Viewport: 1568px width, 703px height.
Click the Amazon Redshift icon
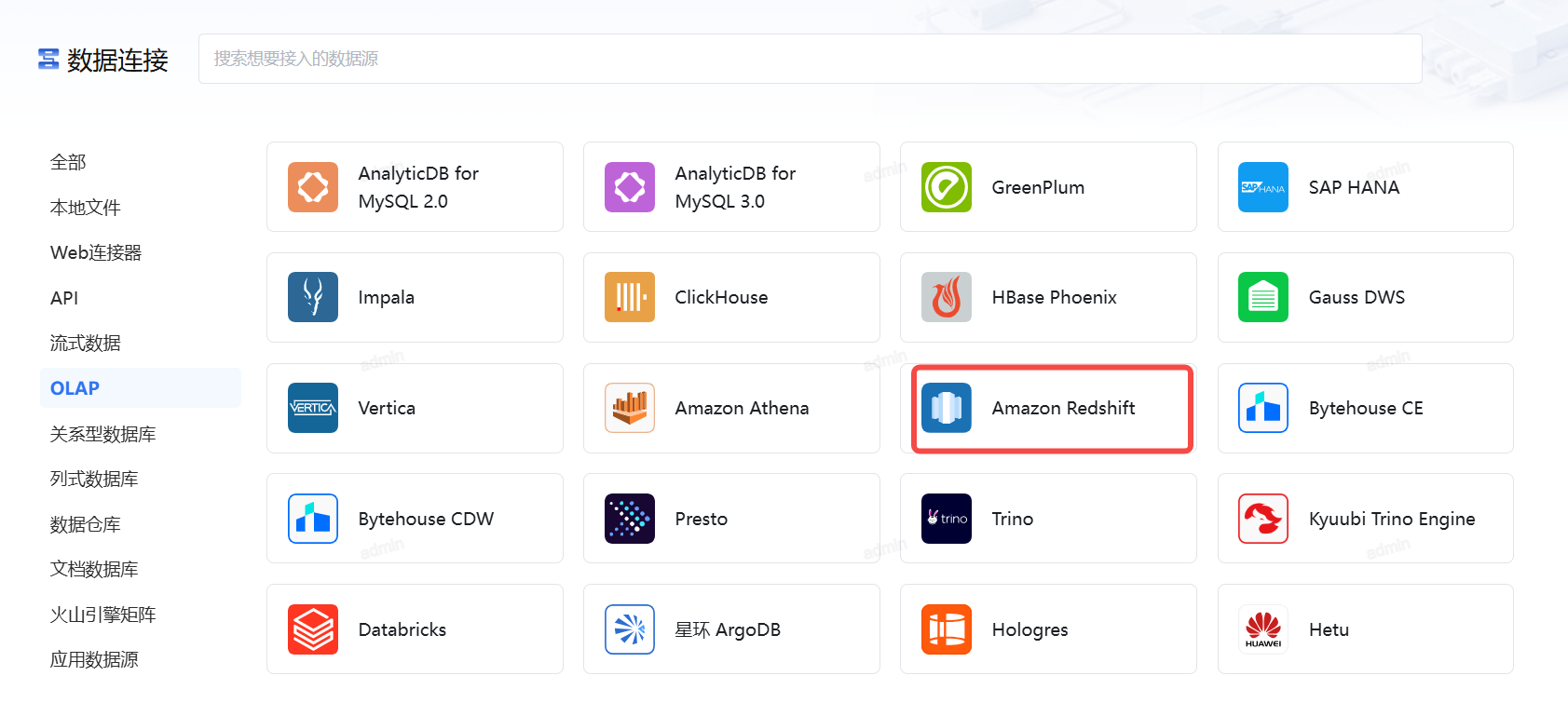click(x=947, y=408)
